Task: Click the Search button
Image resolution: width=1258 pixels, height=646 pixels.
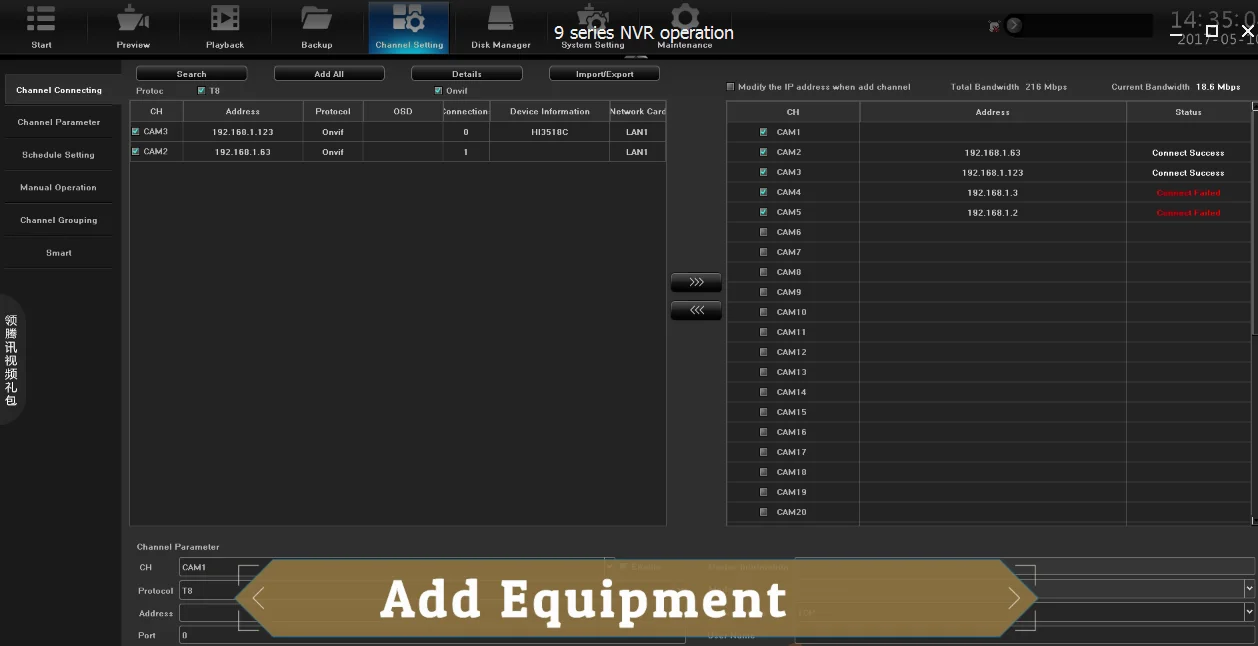Action: point(191,74)
